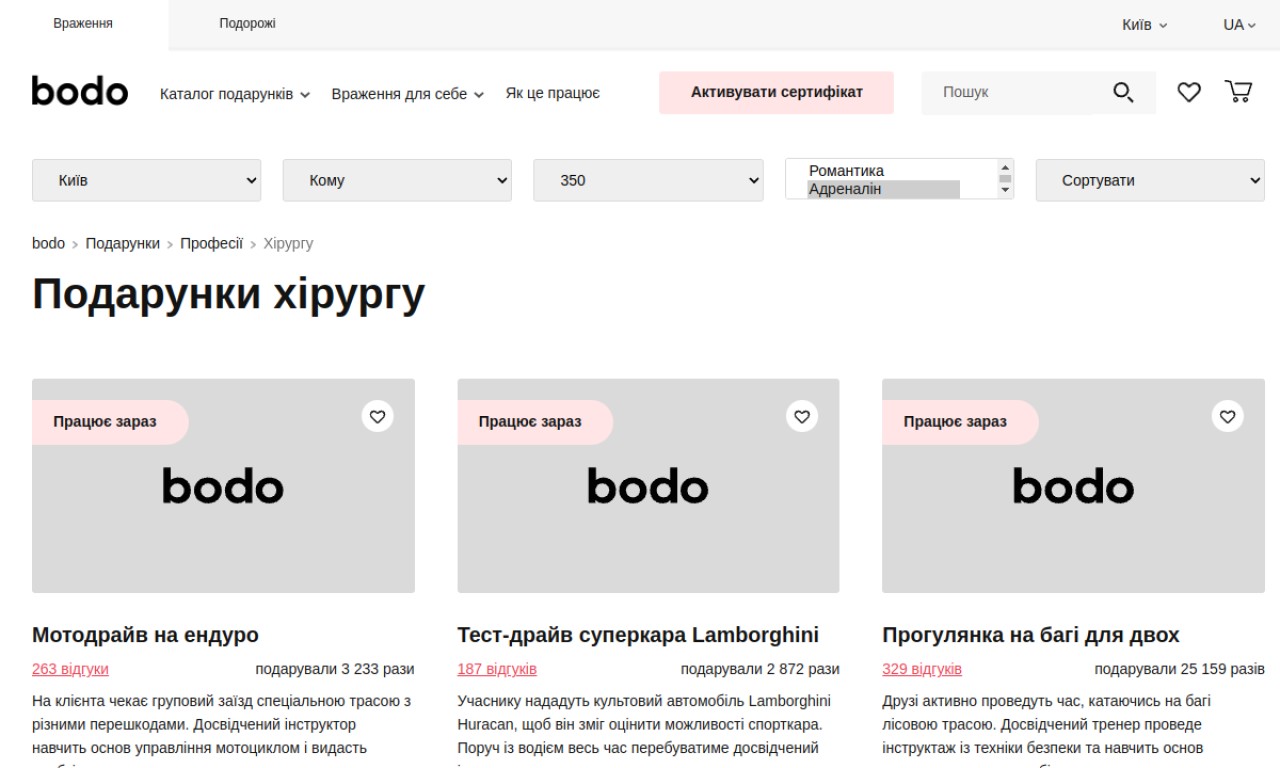The height and width of the screenshot is (768, 1280).
Task: Open the 187 відгуків reviews link
Action: [x=497, y=669]
